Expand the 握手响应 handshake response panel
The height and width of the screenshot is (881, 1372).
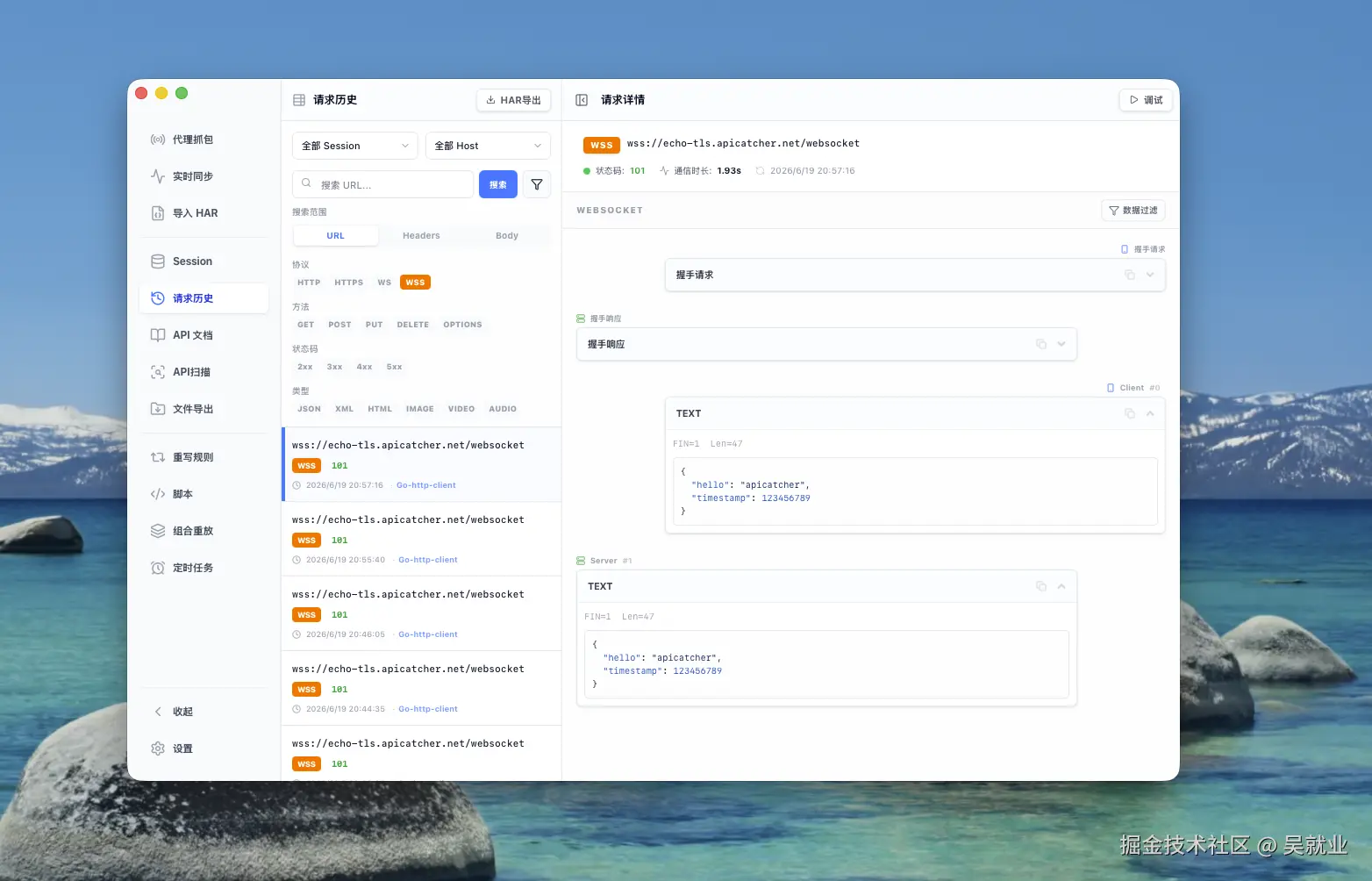coord(1061,344)
